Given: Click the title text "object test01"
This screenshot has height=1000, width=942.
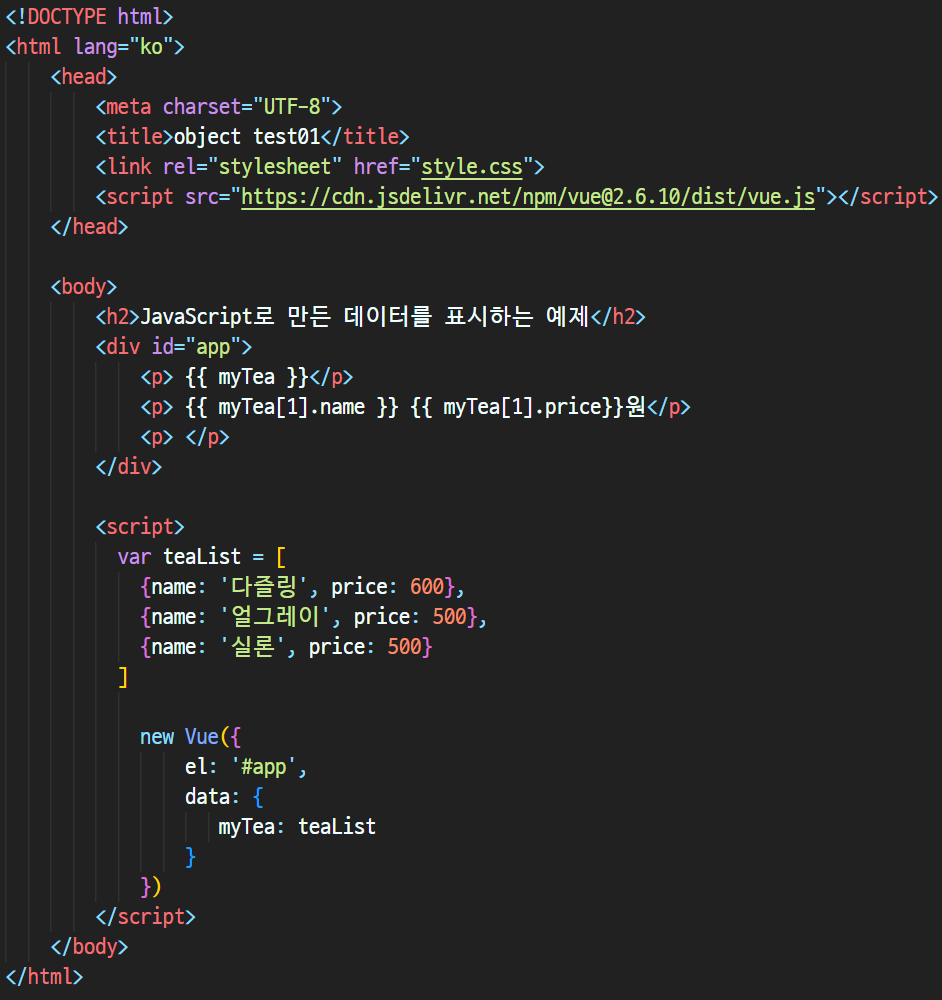Looking at the screenshot, I should [247, 136].
